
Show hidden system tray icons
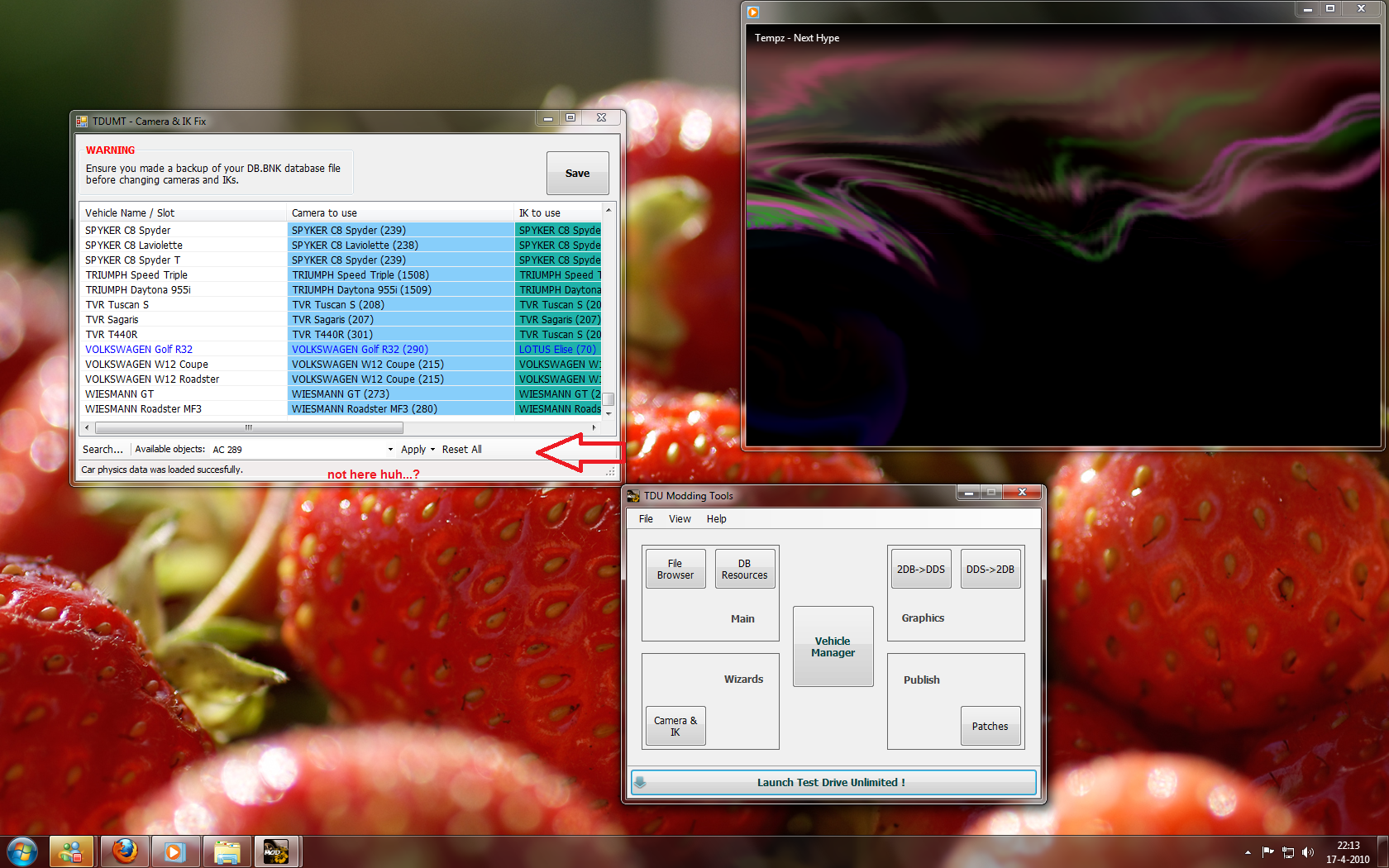tap(1248, 852)
